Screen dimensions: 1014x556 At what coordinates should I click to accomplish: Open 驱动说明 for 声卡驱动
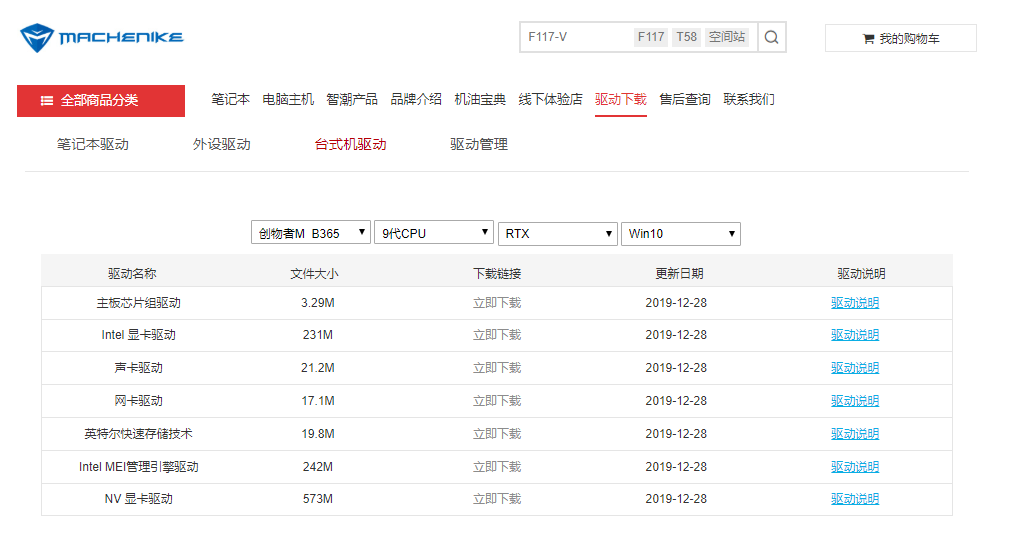click(x=855, y=368)
